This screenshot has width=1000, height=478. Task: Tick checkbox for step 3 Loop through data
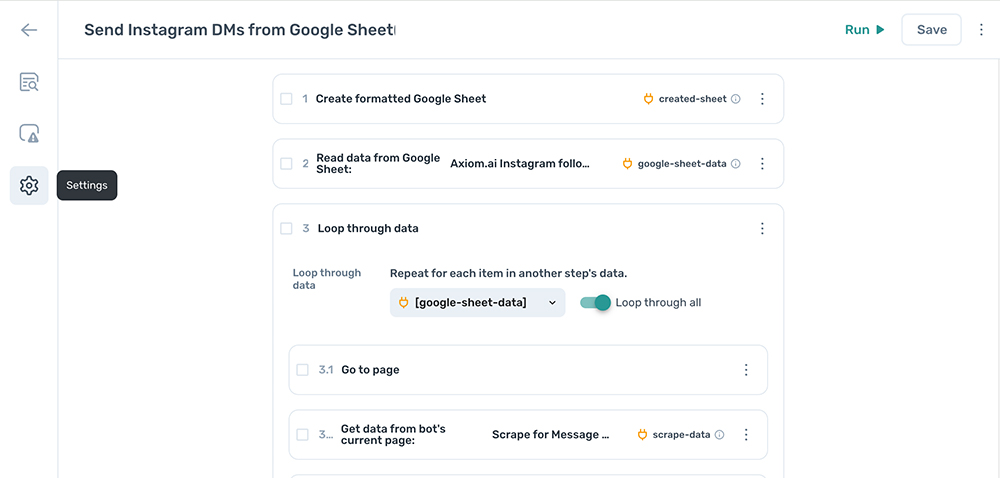286,228
